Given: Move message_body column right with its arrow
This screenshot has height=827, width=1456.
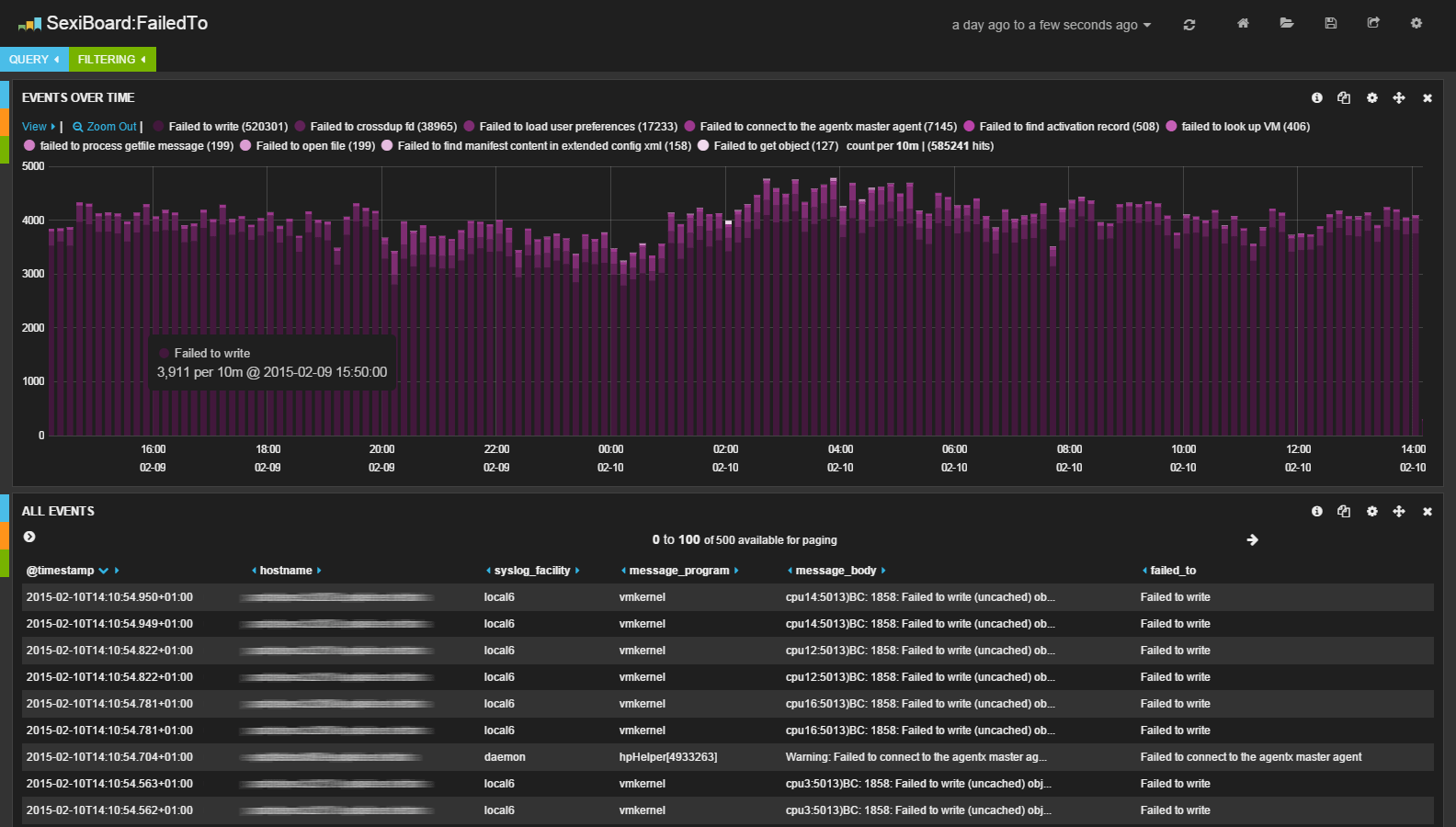Looking at the screenshot, I should click(x=883, y=571).
